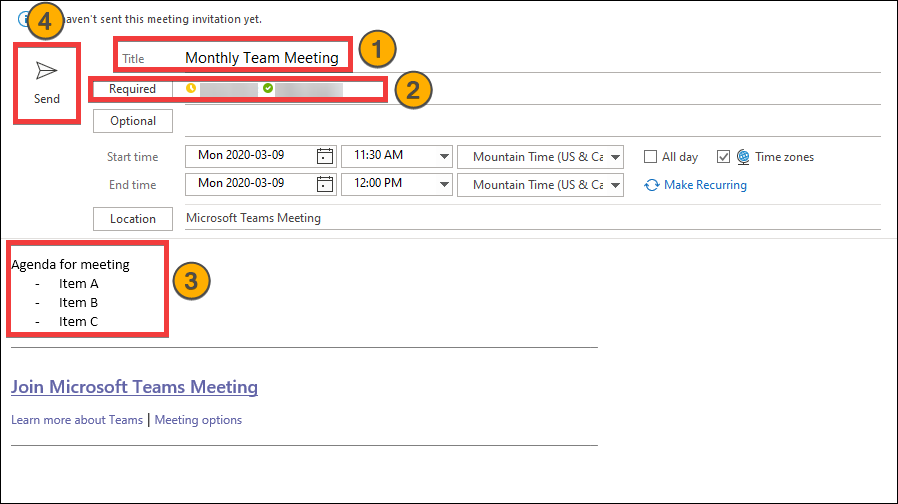Screen dimensions: 898x504
Task: Expand the start time zone Mountain Time dropdown
Action: coord(615,157)
